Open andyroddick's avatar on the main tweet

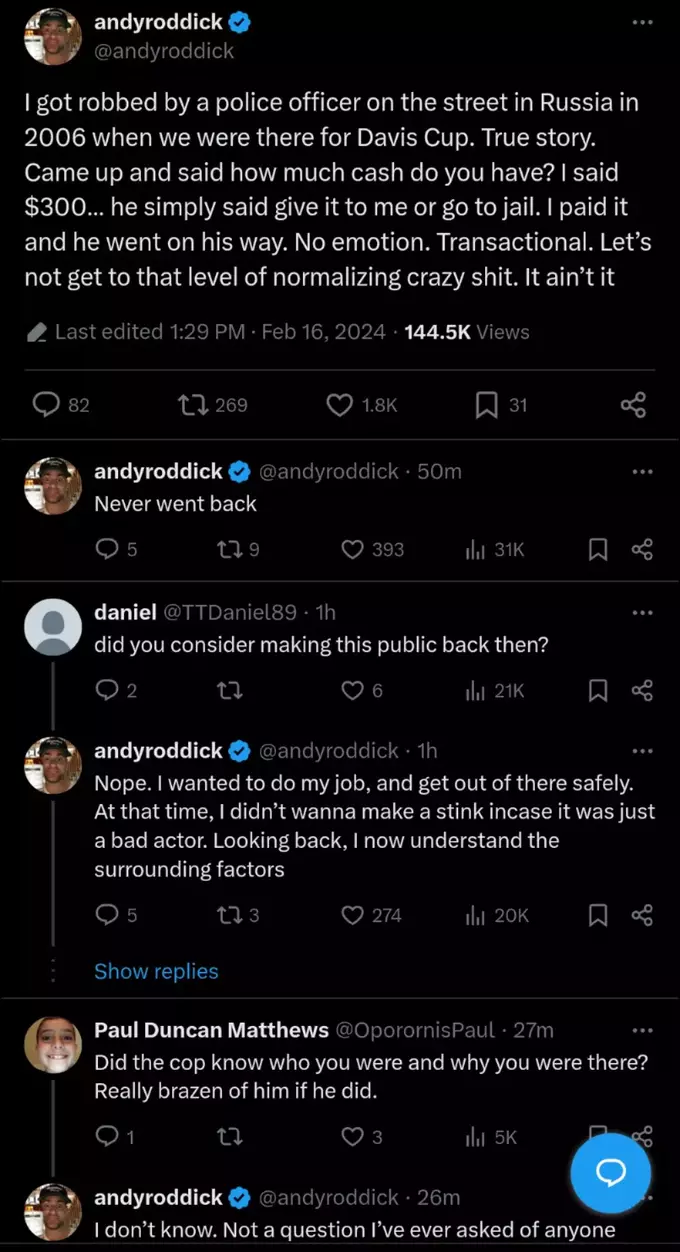[52, 37]
